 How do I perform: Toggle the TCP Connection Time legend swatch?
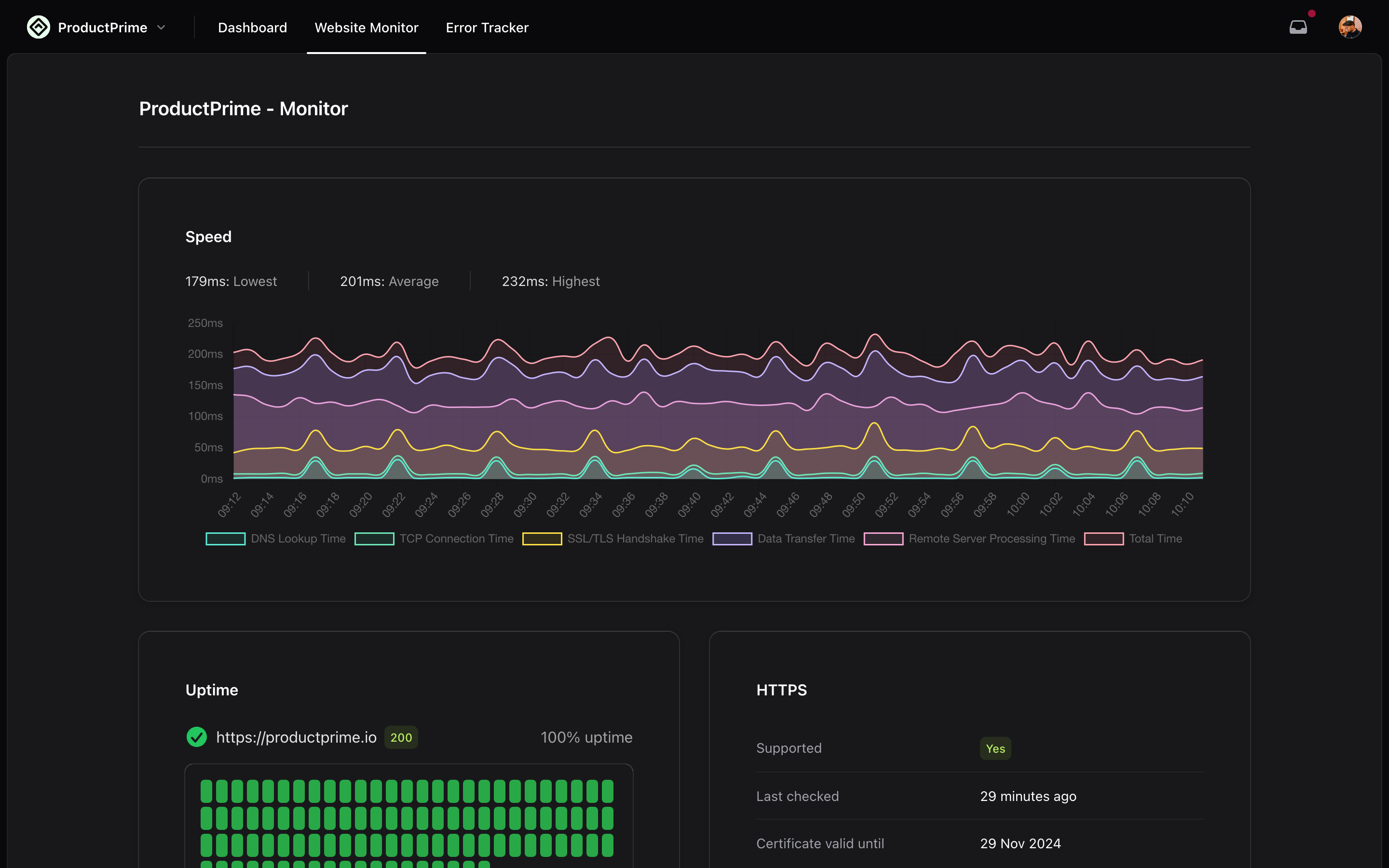tap(374, 539)
